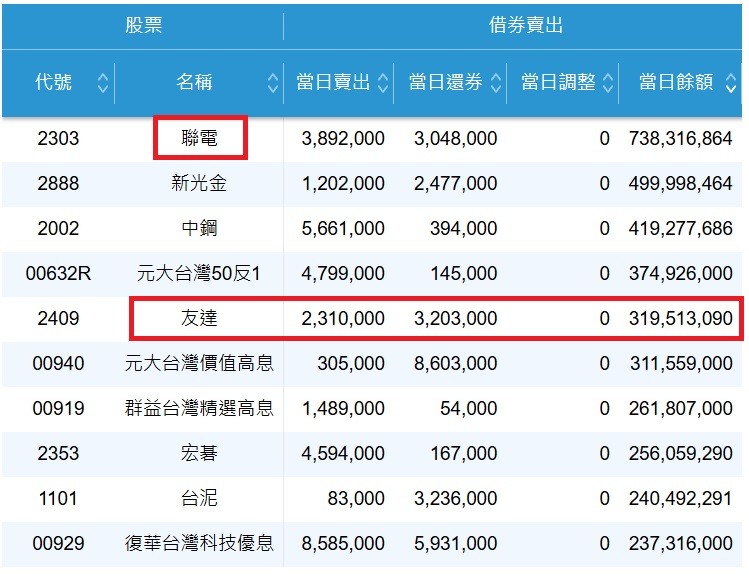Click 宏碁 balance 256,059,290
The height and width of the screenshot is (577, 749).
[680, 453]
